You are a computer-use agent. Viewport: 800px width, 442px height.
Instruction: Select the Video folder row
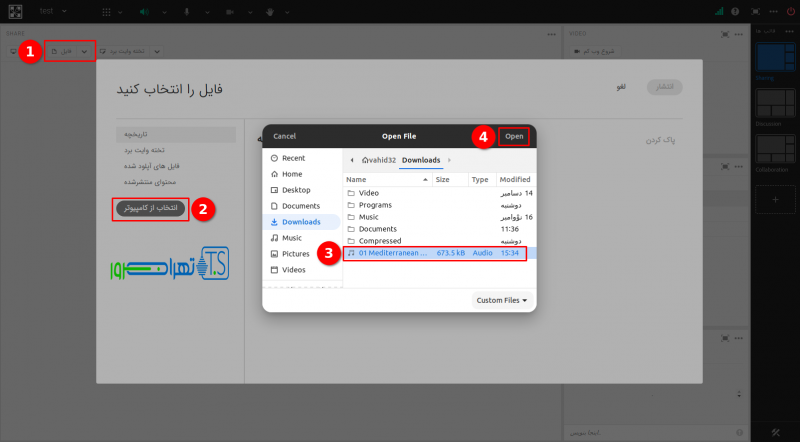(x=440, y=193)
